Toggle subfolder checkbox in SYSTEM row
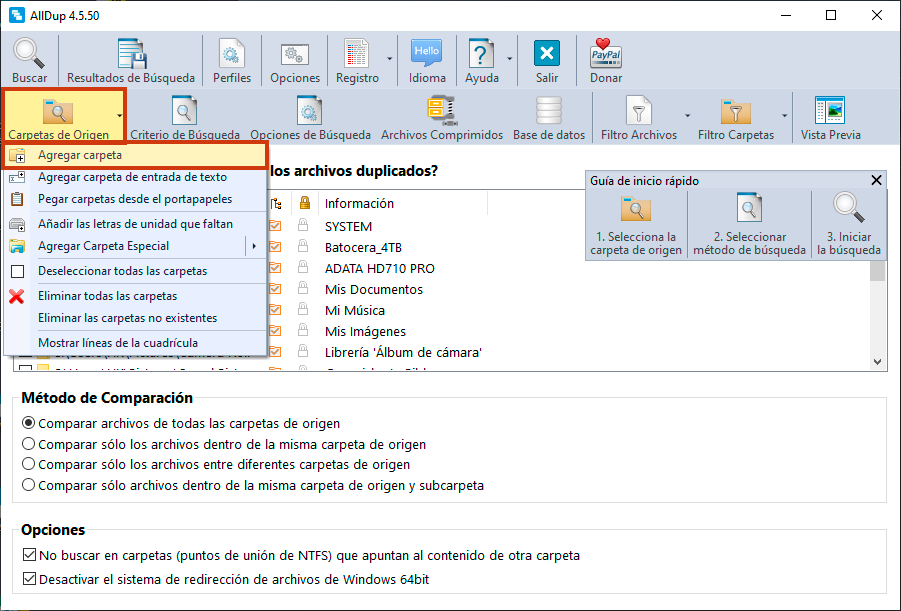The height and width of the screenshot is (611, 901). coord(275,226)
